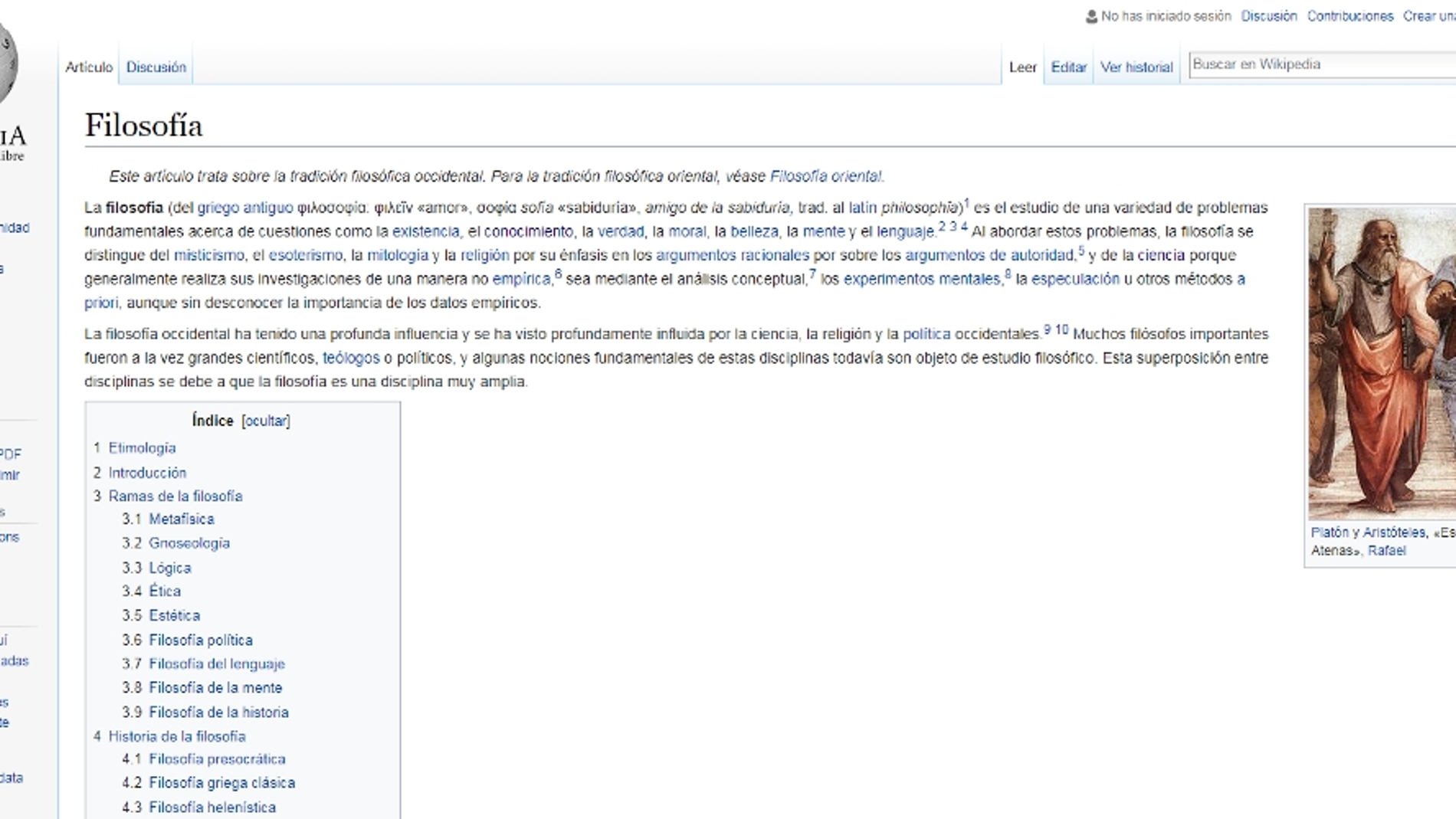Open the Ver historial tab
The height and width of the screenshot is (819, 1456).
(1136, 67)
